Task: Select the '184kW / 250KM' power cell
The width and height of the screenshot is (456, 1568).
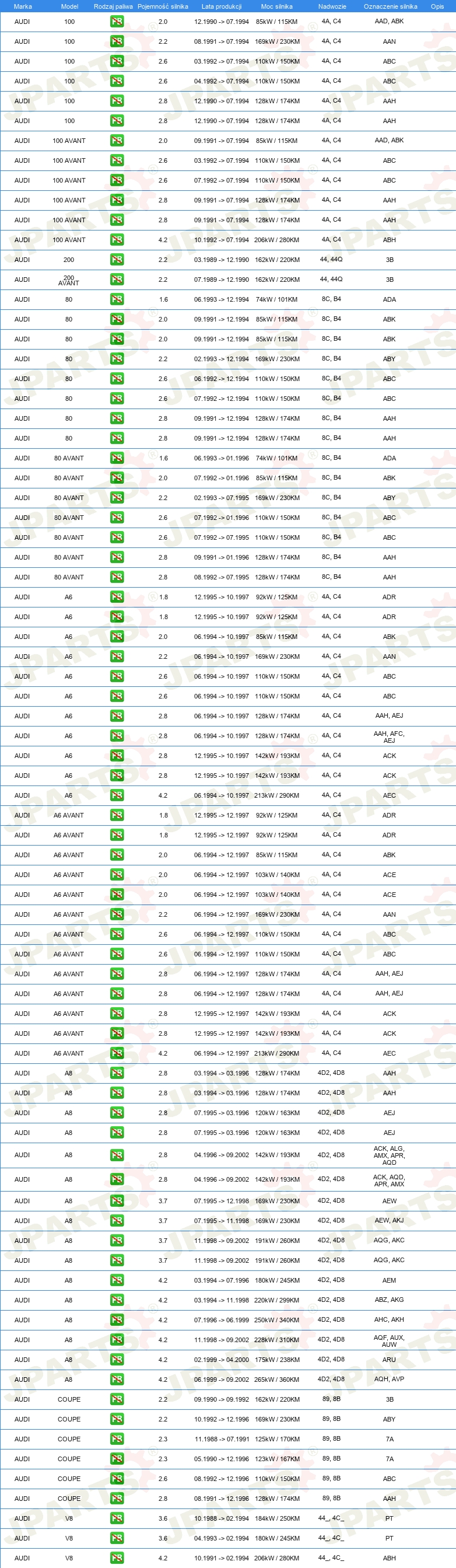Action: [x=276, y=1518]
